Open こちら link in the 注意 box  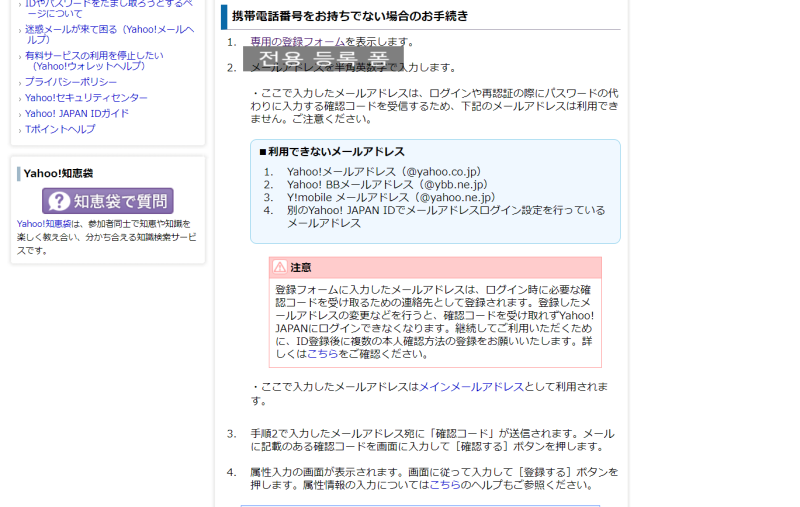322,353
